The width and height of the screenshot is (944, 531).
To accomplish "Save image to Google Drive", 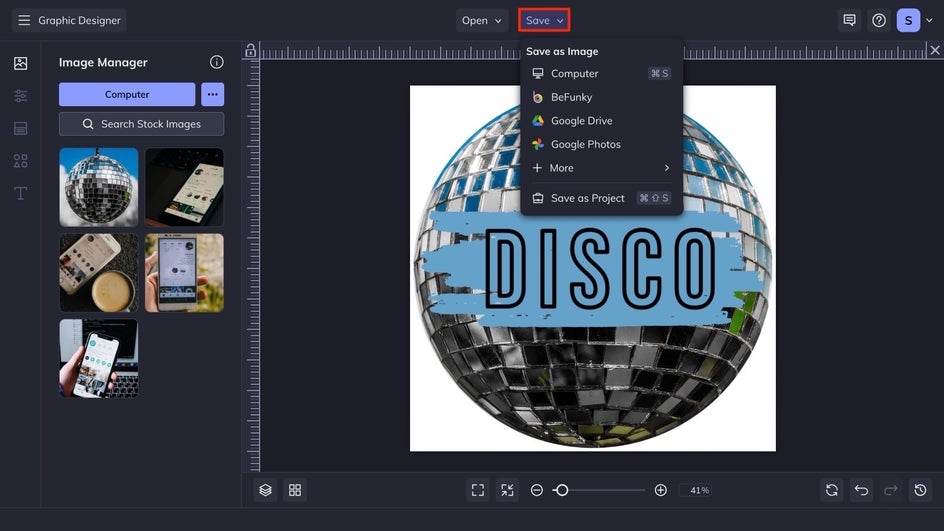I will point(601,120).
